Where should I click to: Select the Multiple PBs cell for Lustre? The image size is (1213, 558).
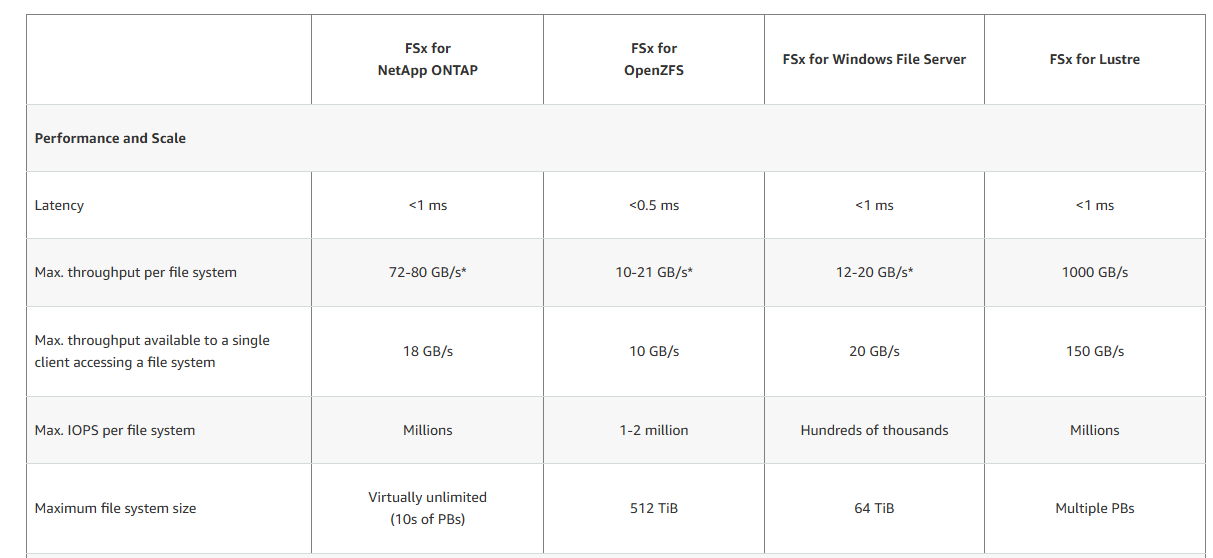[x=1095, y=508]
